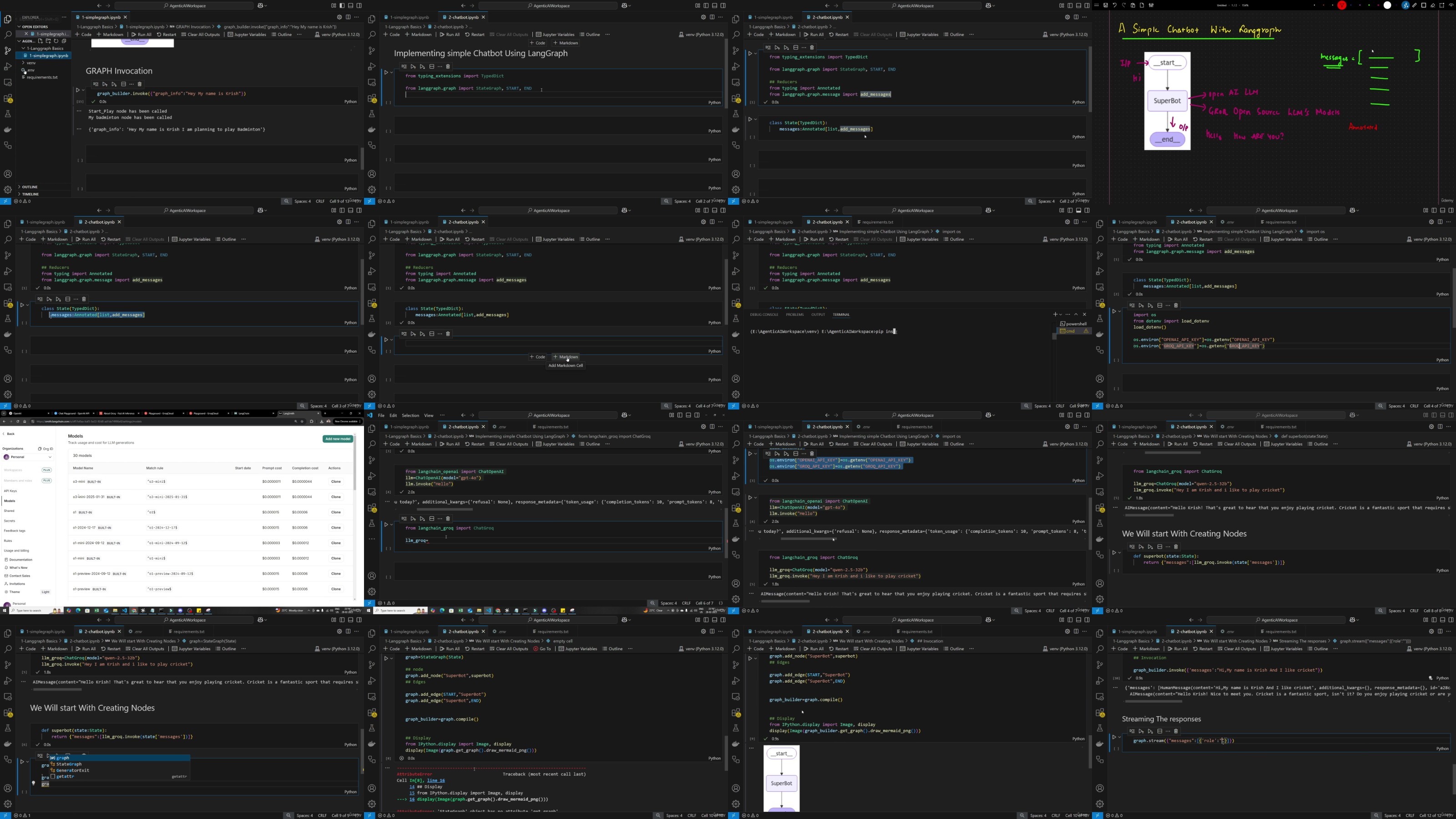Select white color swatch in whiteboard toolbar
This screenshot has height=819, width=1456.
(1388, 5)
